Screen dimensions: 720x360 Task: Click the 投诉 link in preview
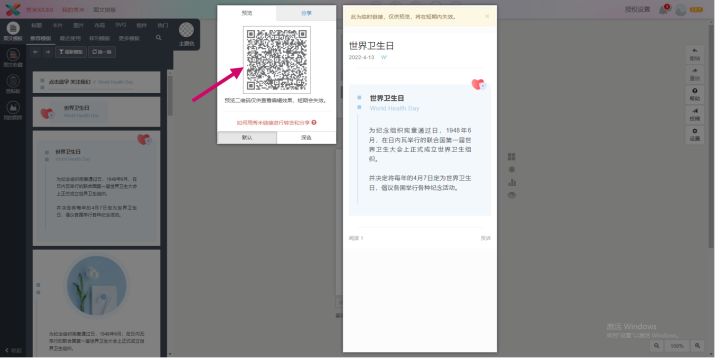point(485,238)
